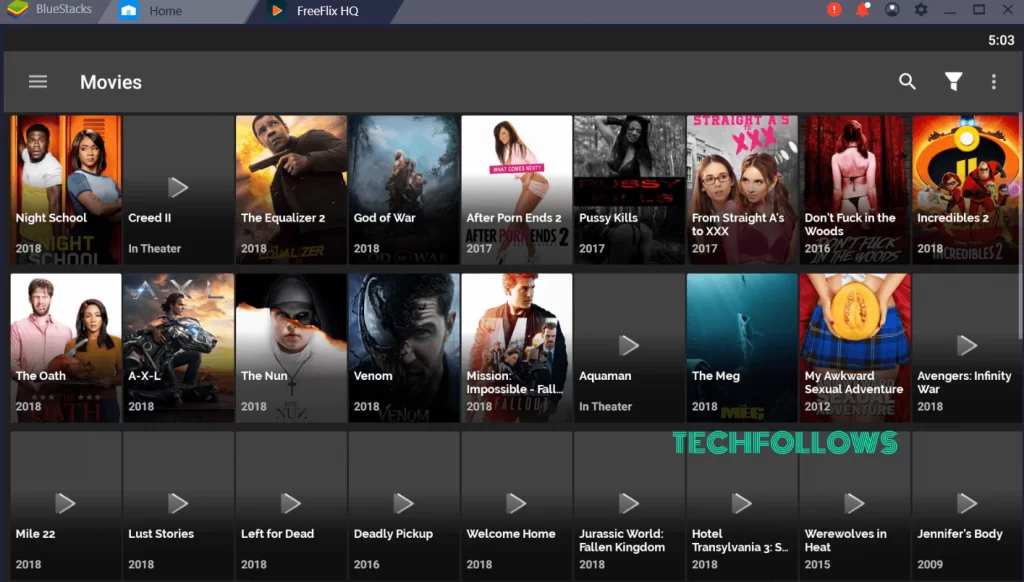Viewport: 1024px width, 582px height.
Task: Open The Oath movie poster
Action: pos(66,348)
